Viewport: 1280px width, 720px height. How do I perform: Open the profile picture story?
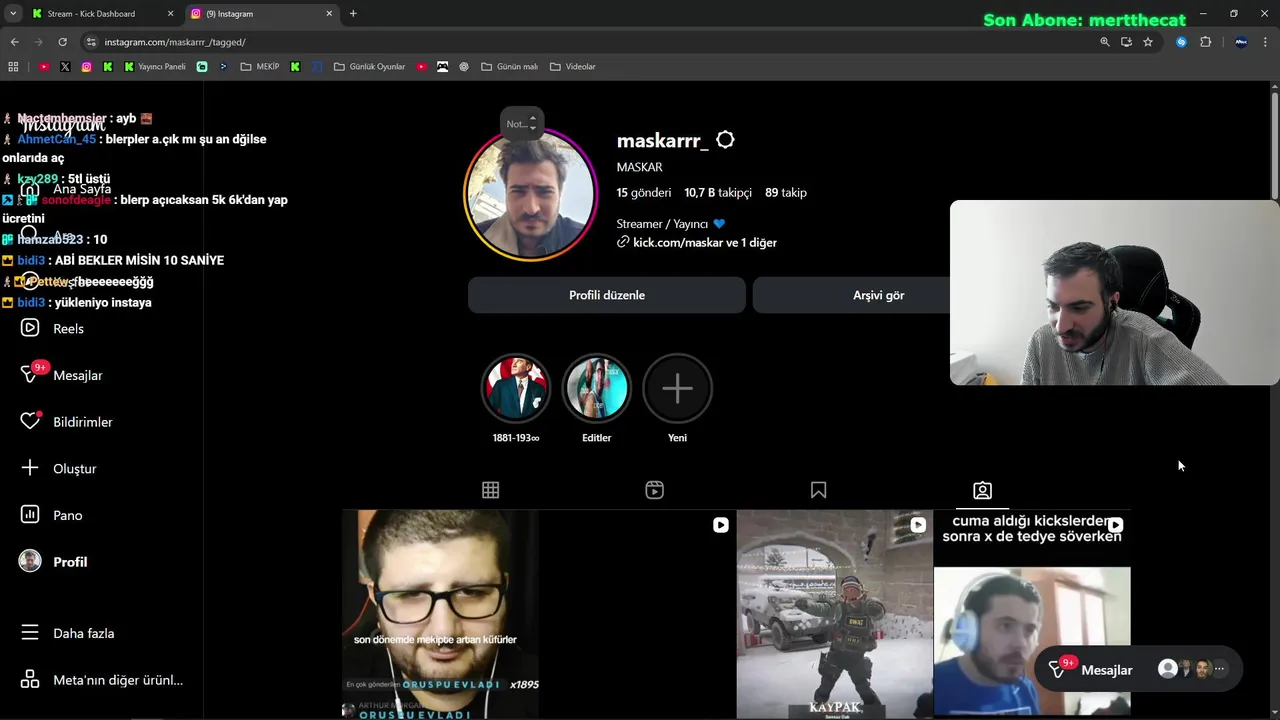pyautogui.click(x=530, y=194)
